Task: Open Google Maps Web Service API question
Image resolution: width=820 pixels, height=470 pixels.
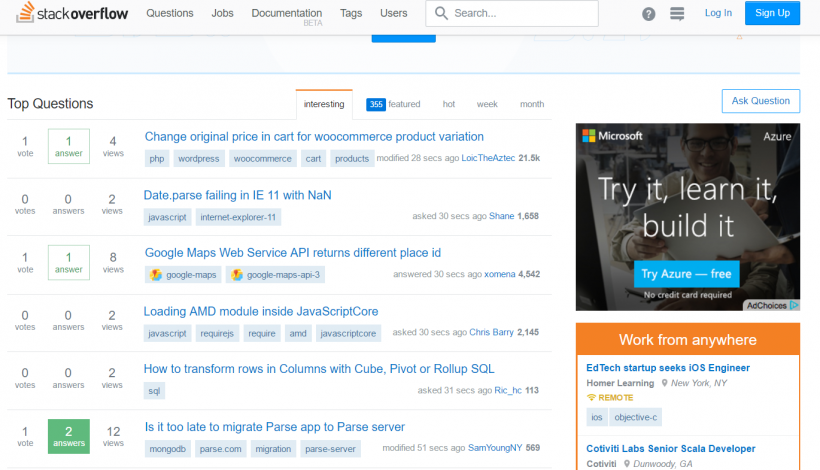Action: [293, 253]
